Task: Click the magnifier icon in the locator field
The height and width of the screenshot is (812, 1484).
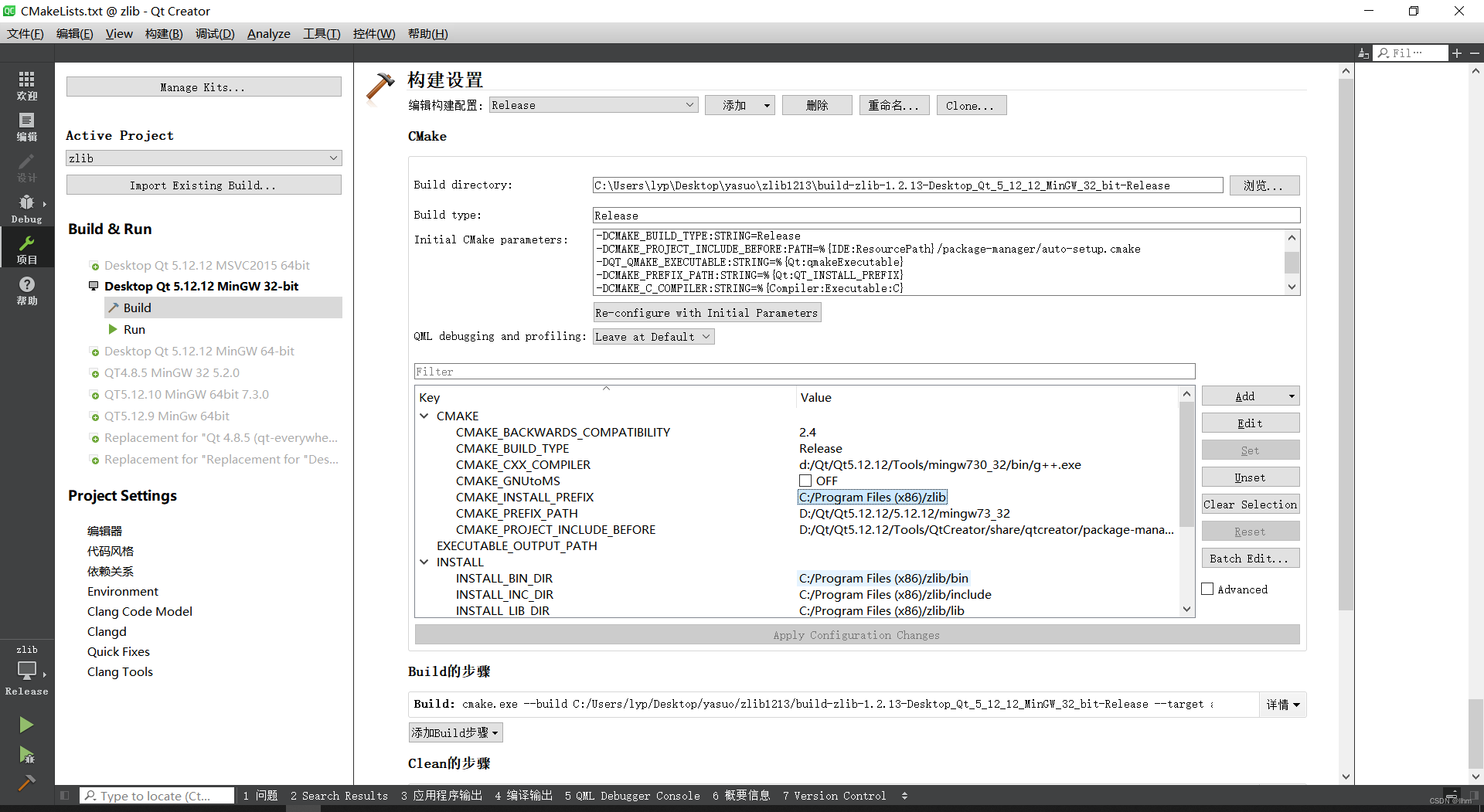Action: (x=90, y=795)
